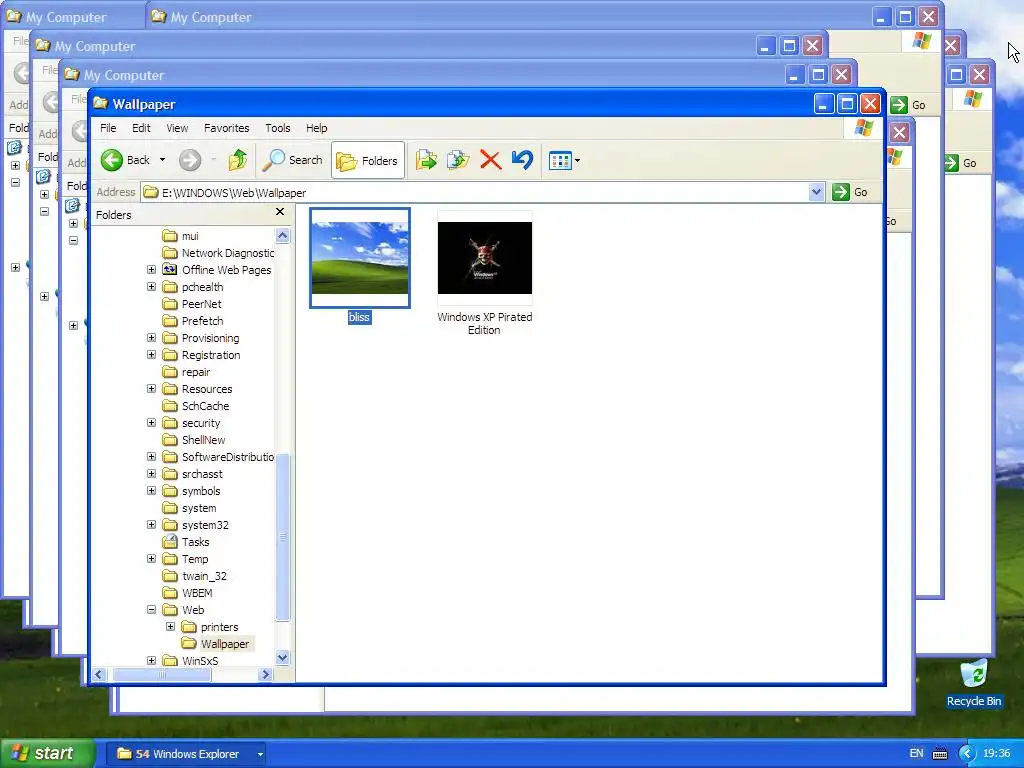Open the Favorites menu
1024x768 pixels.
(x=227, y=128)
